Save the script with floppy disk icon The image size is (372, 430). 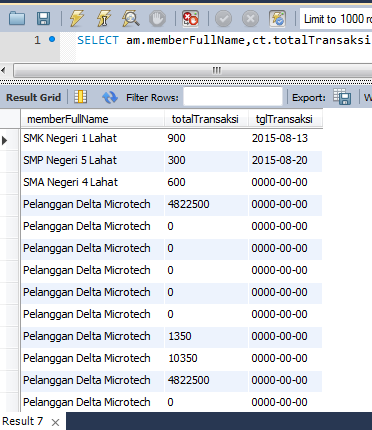(43, 19)
